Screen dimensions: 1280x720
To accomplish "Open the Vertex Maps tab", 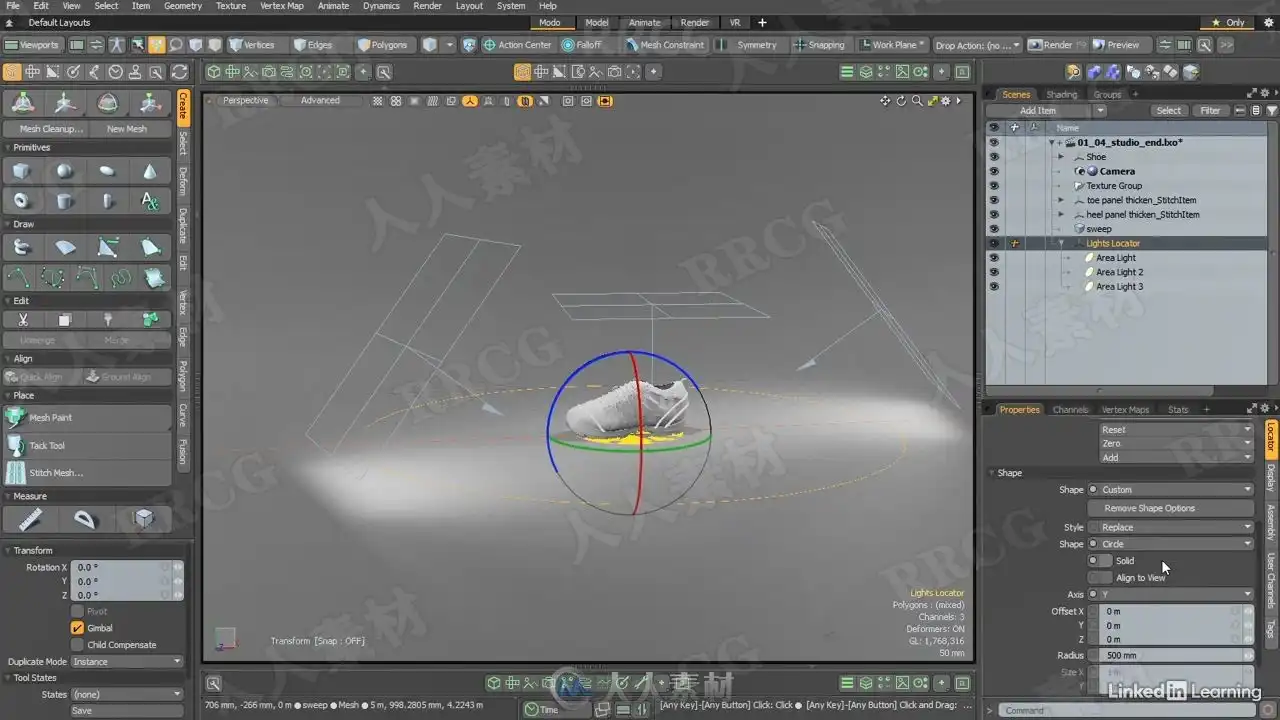I will click(x=1126, y=410).
